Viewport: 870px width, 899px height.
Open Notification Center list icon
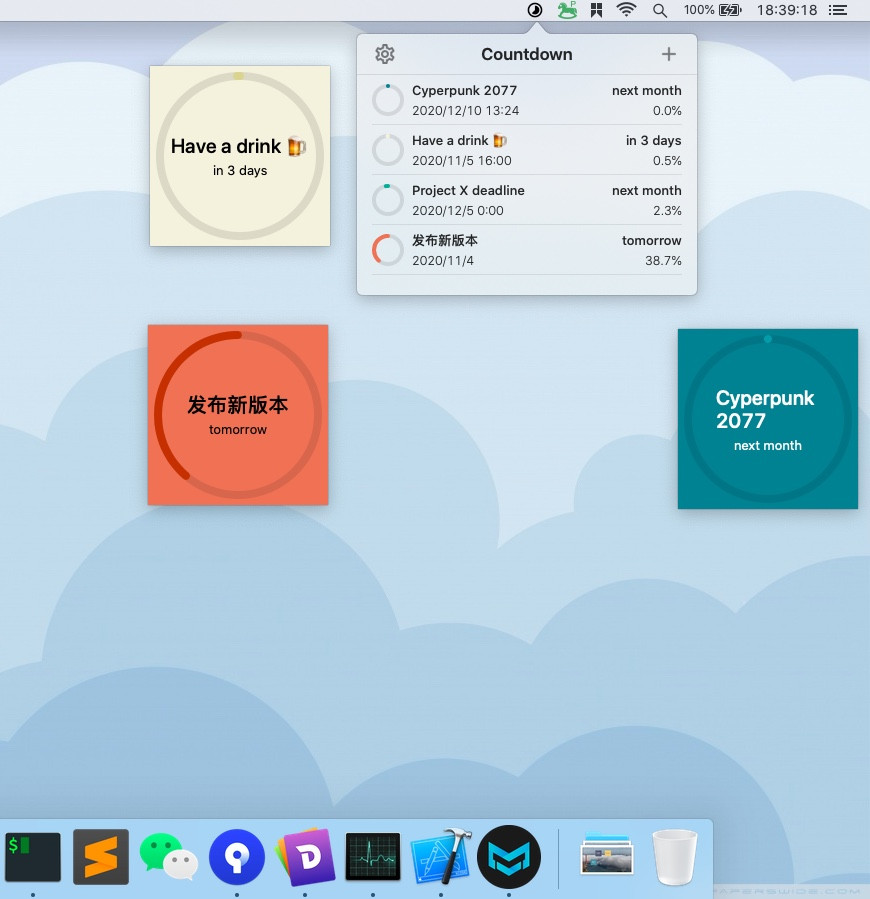(838, 10)
